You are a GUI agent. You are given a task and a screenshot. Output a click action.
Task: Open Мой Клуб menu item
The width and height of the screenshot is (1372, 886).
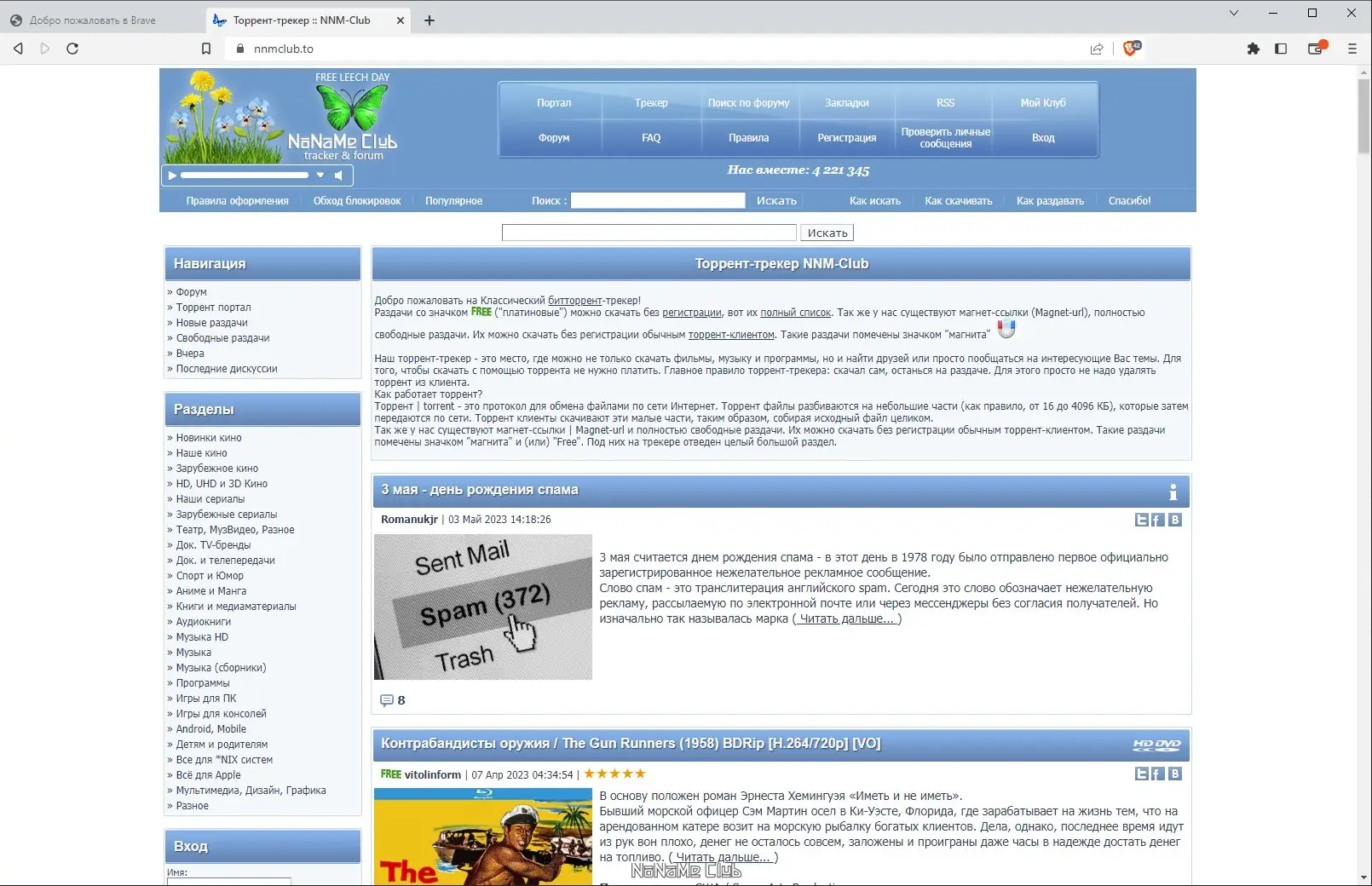1043,103
